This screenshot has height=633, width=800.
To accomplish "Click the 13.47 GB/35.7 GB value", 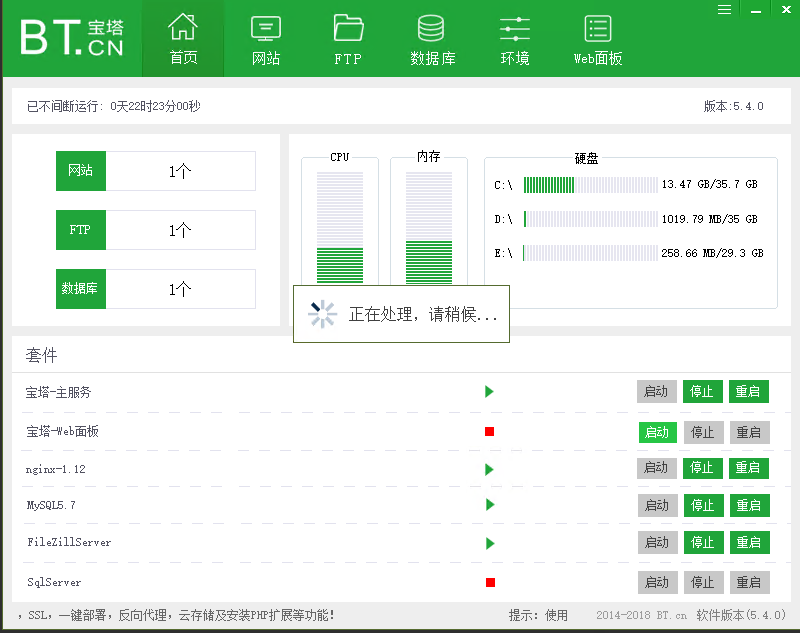I will pyautogui.click(x=710, y=184).
